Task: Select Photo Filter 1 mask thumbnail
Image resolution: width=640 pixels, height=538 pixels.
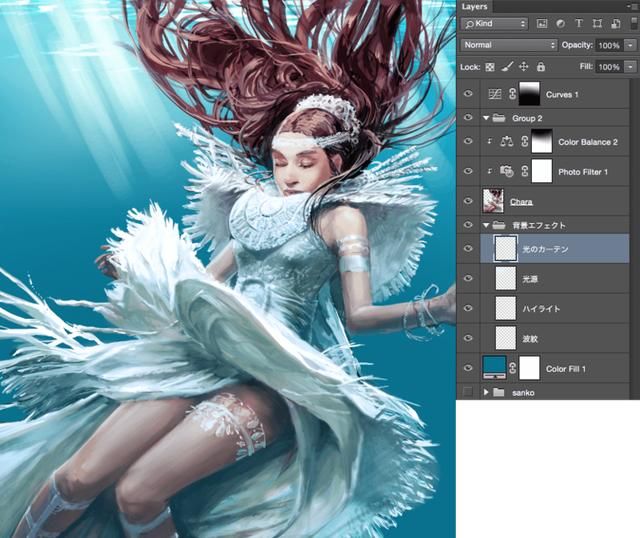Action: point(542,171)
